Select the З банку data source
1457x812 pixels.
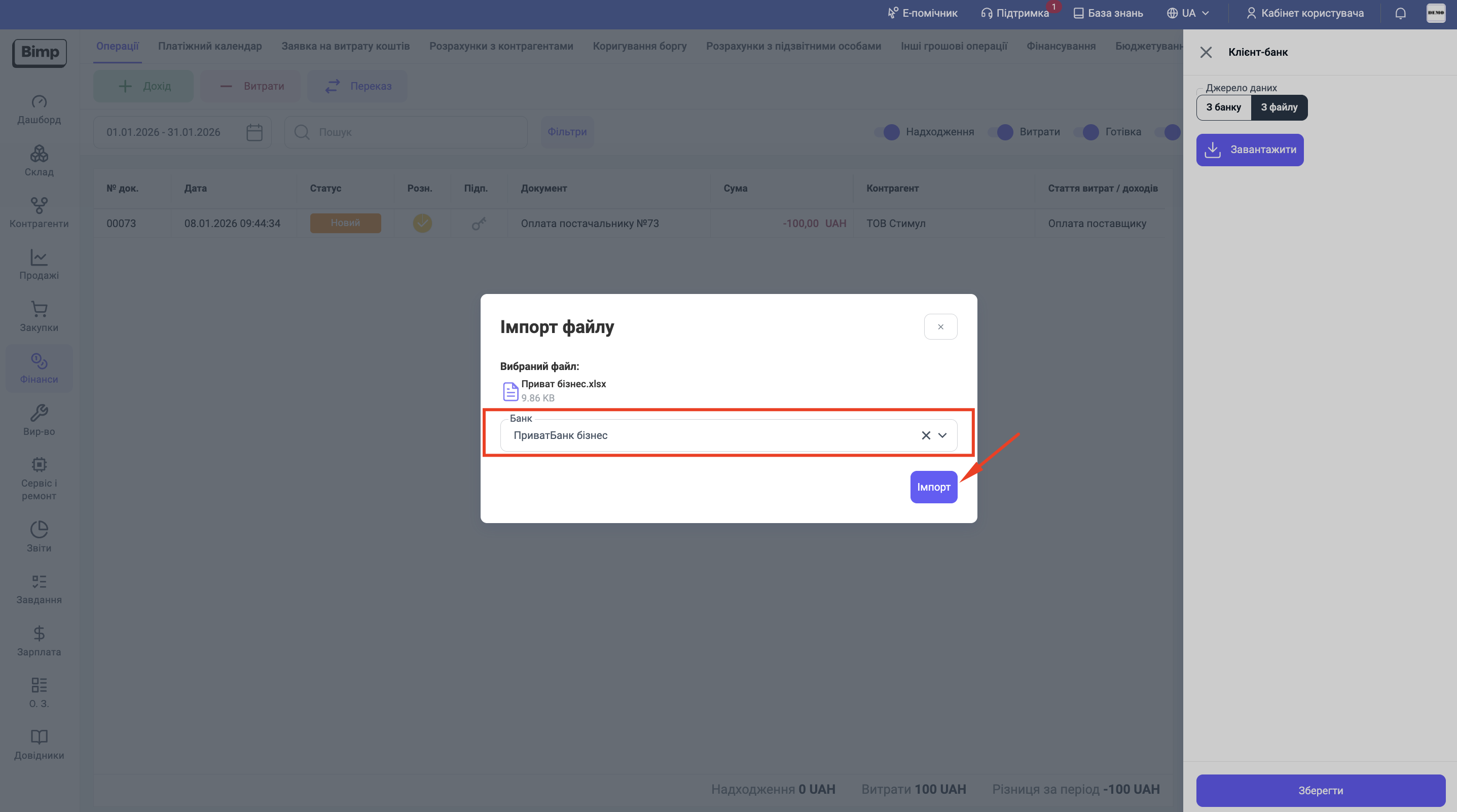(1223, 107)
